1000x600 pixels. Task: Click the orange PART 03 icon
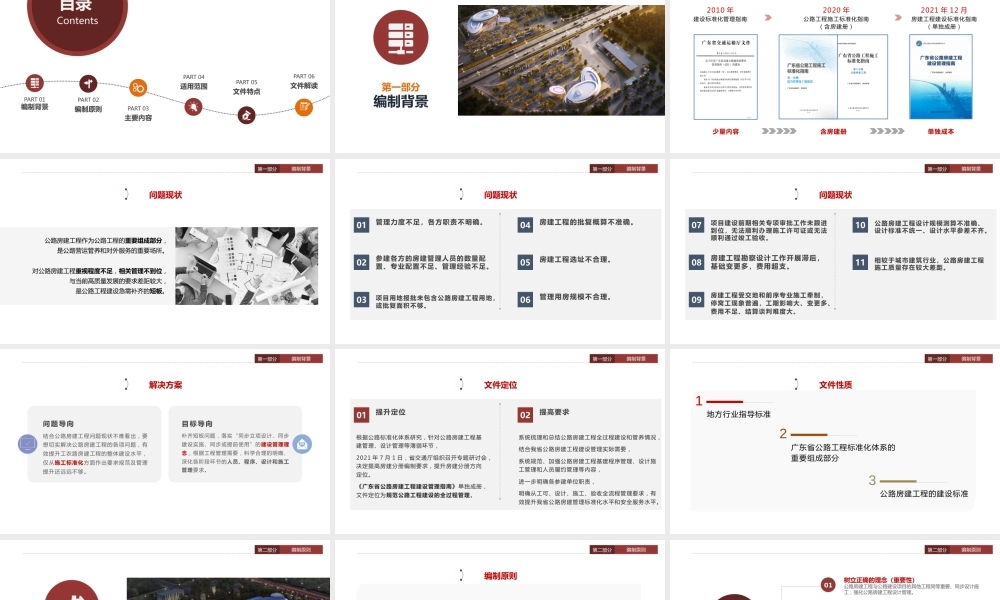click(138, 87)
